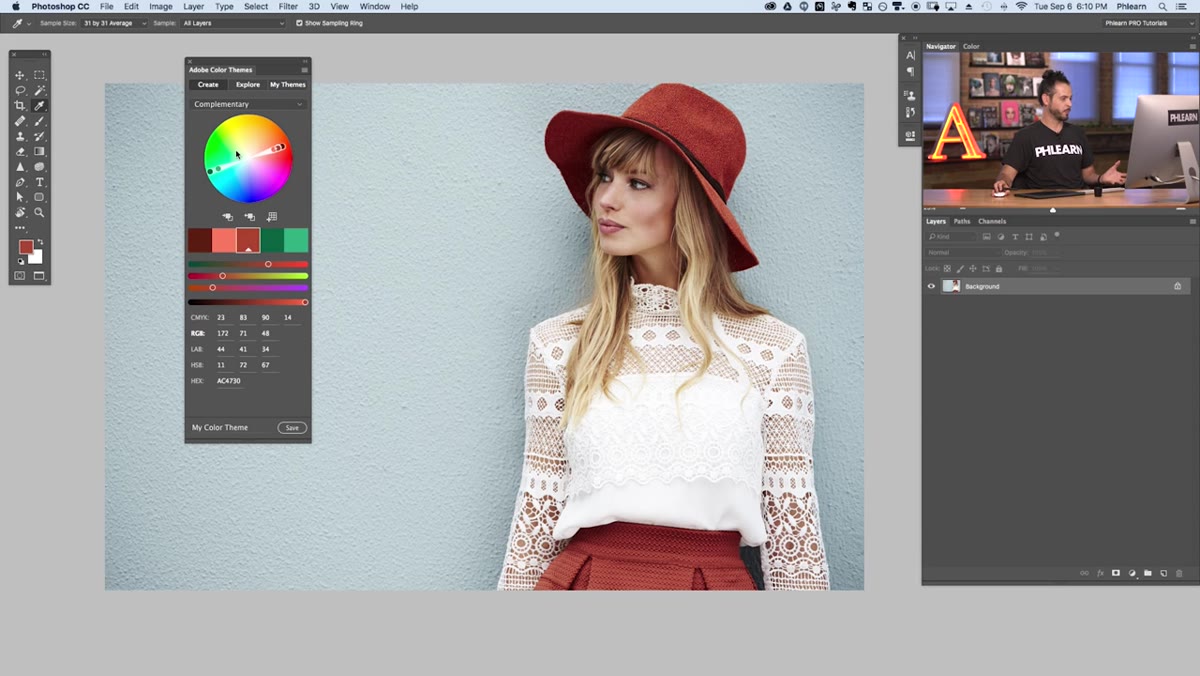1200x676 pixels.
Task: Swap foreground and background colors
Action: (40, 241)
